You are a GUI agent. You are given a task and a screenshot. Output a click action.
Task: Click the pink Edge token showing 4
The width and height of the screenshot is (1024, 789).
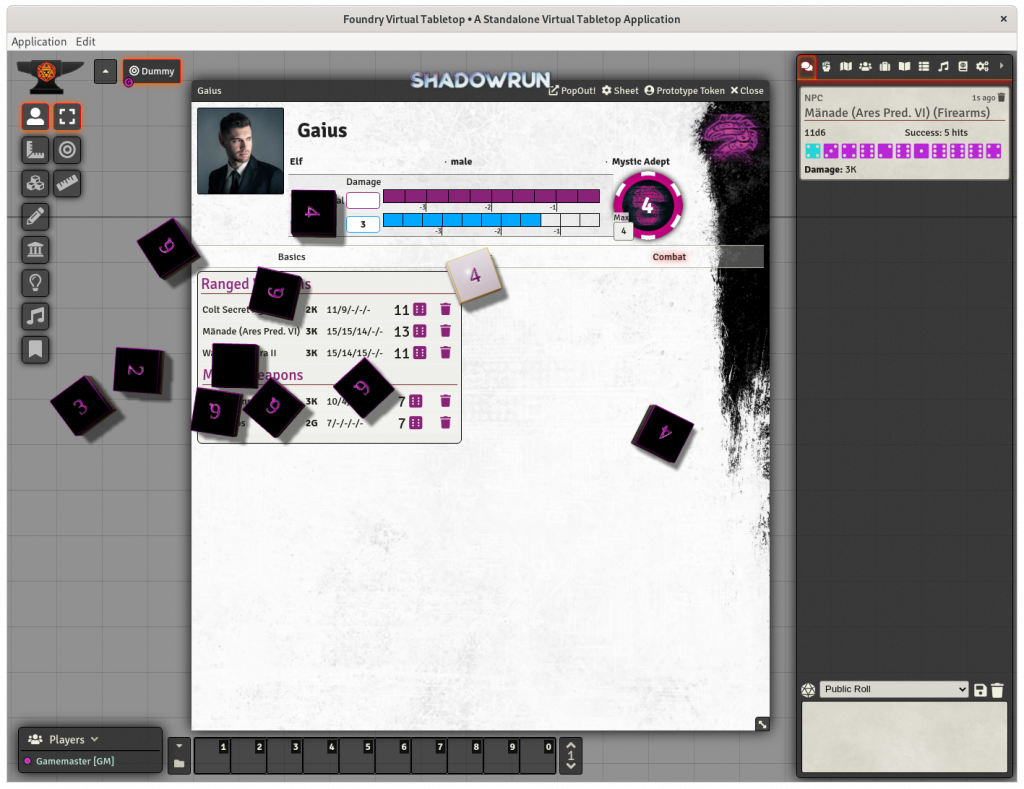(x=648, y=205)
